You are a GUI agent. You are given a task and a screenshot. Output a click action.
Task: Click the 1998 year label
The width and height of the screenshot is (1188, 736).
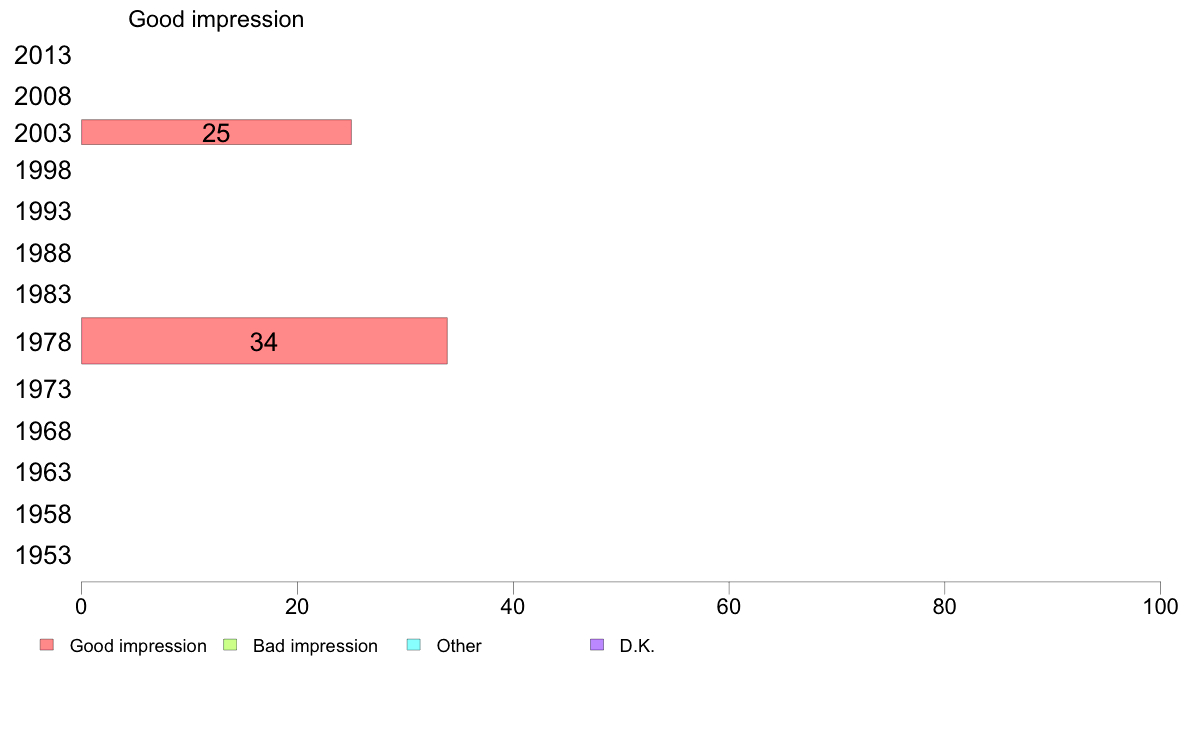pos(42,171)
